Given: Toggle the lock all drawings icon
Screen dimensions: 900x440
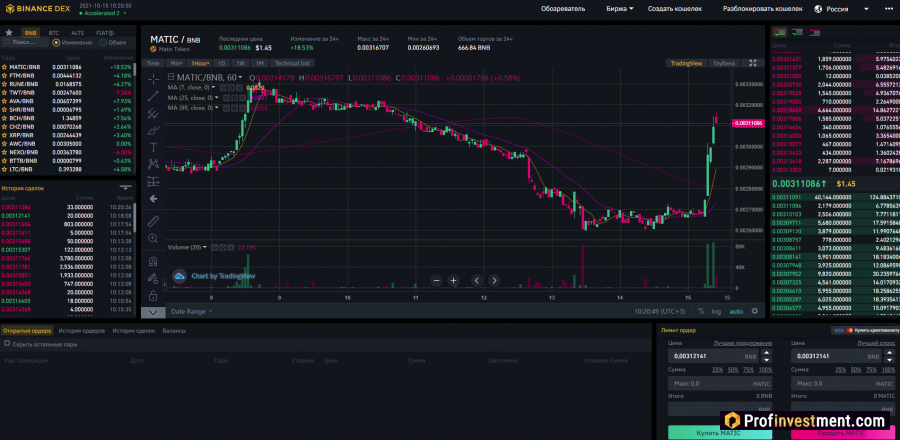Looking at the screenshot, I should pos(153,296).
